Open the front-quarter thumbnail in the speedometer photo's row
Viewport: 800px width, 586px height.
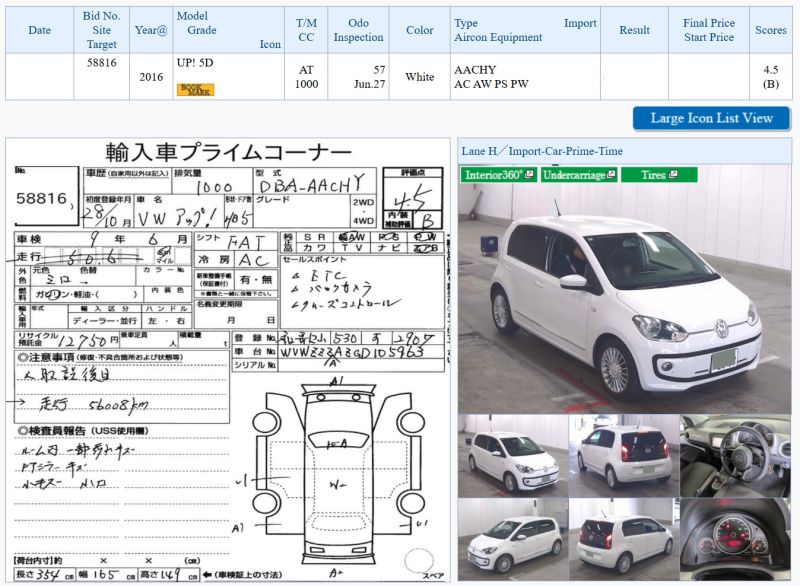[x=513, y=539]
